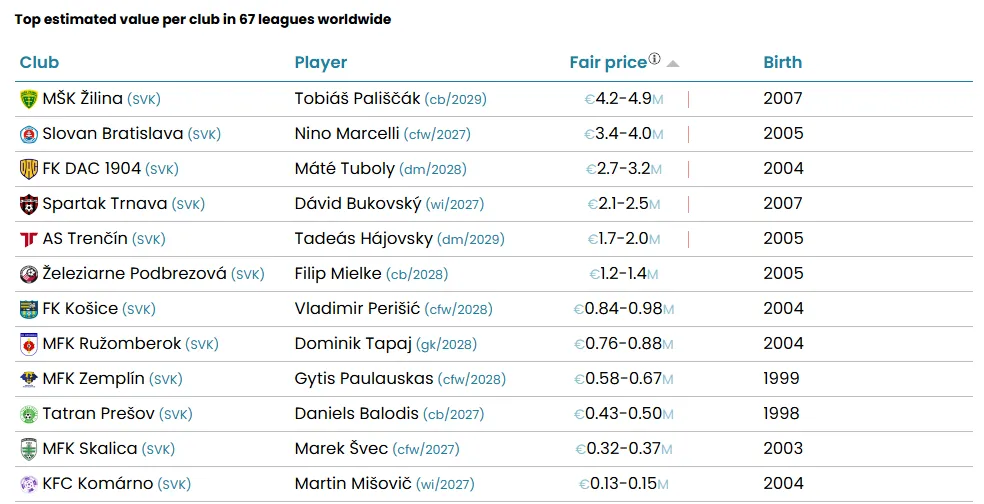Image resolution: width=984 pixels, height=504 pixels.
Task: Click the Fair price info icon
Action: (x=655, y=59)
